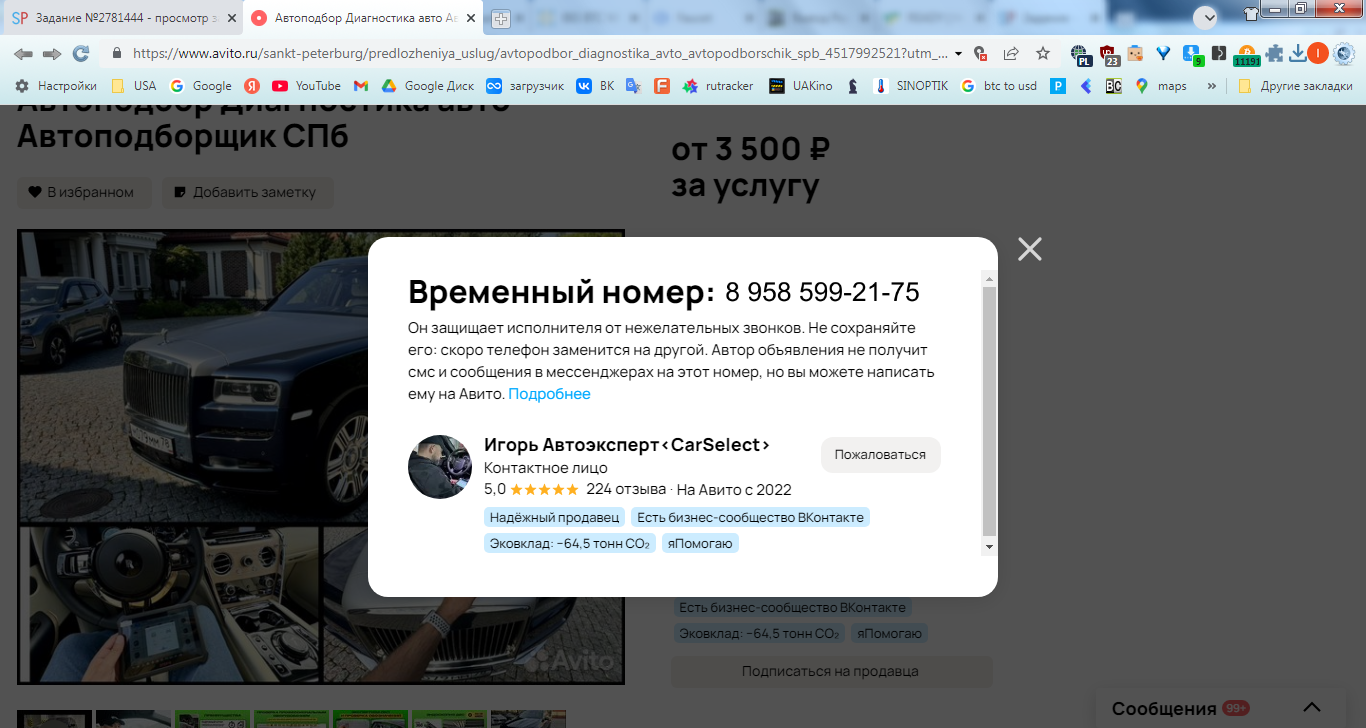Click the popup scrollbar down arrow

point(989,547)
